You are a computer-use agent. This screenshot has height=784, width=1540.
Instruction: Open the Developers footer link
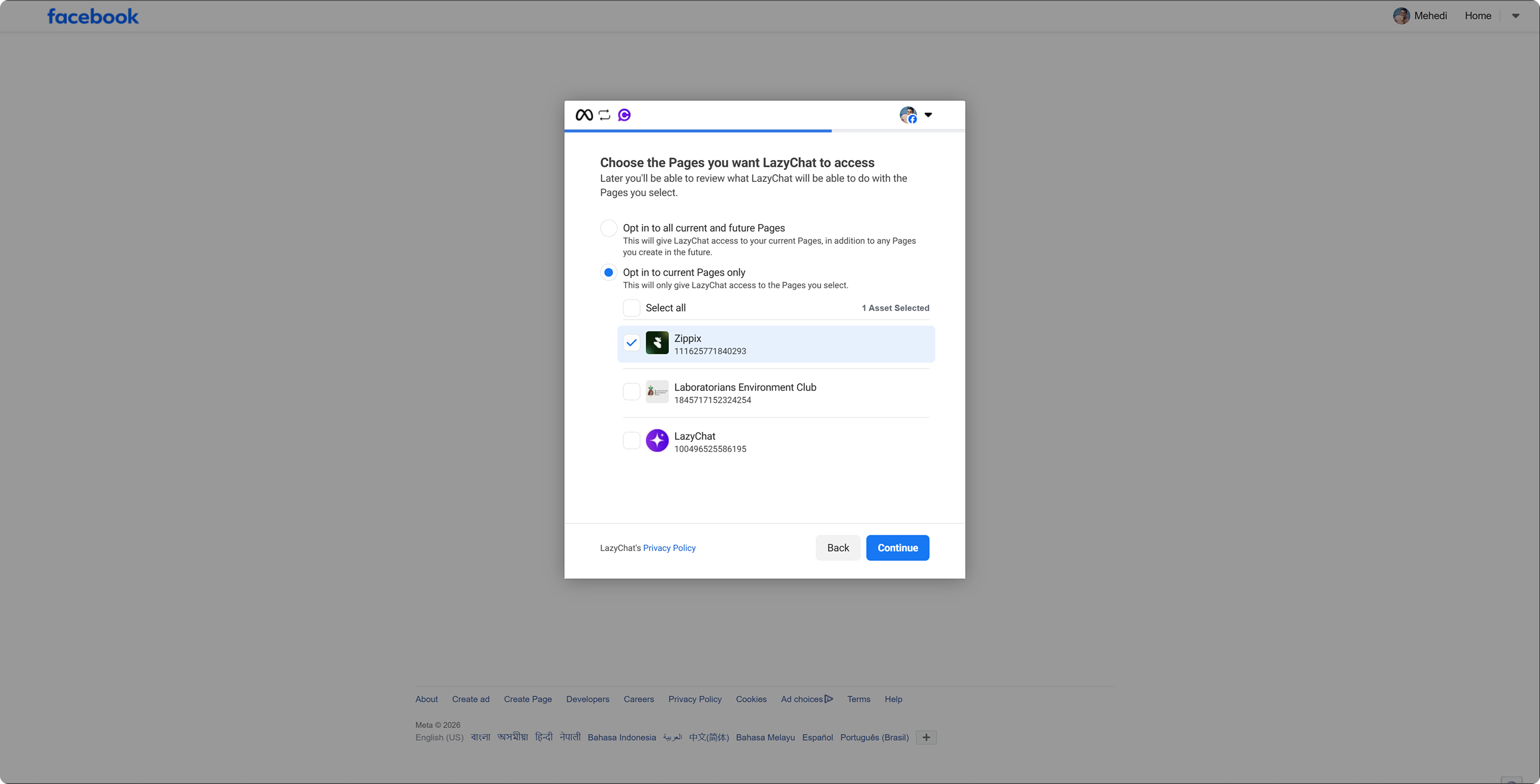(x=587, y=699)
